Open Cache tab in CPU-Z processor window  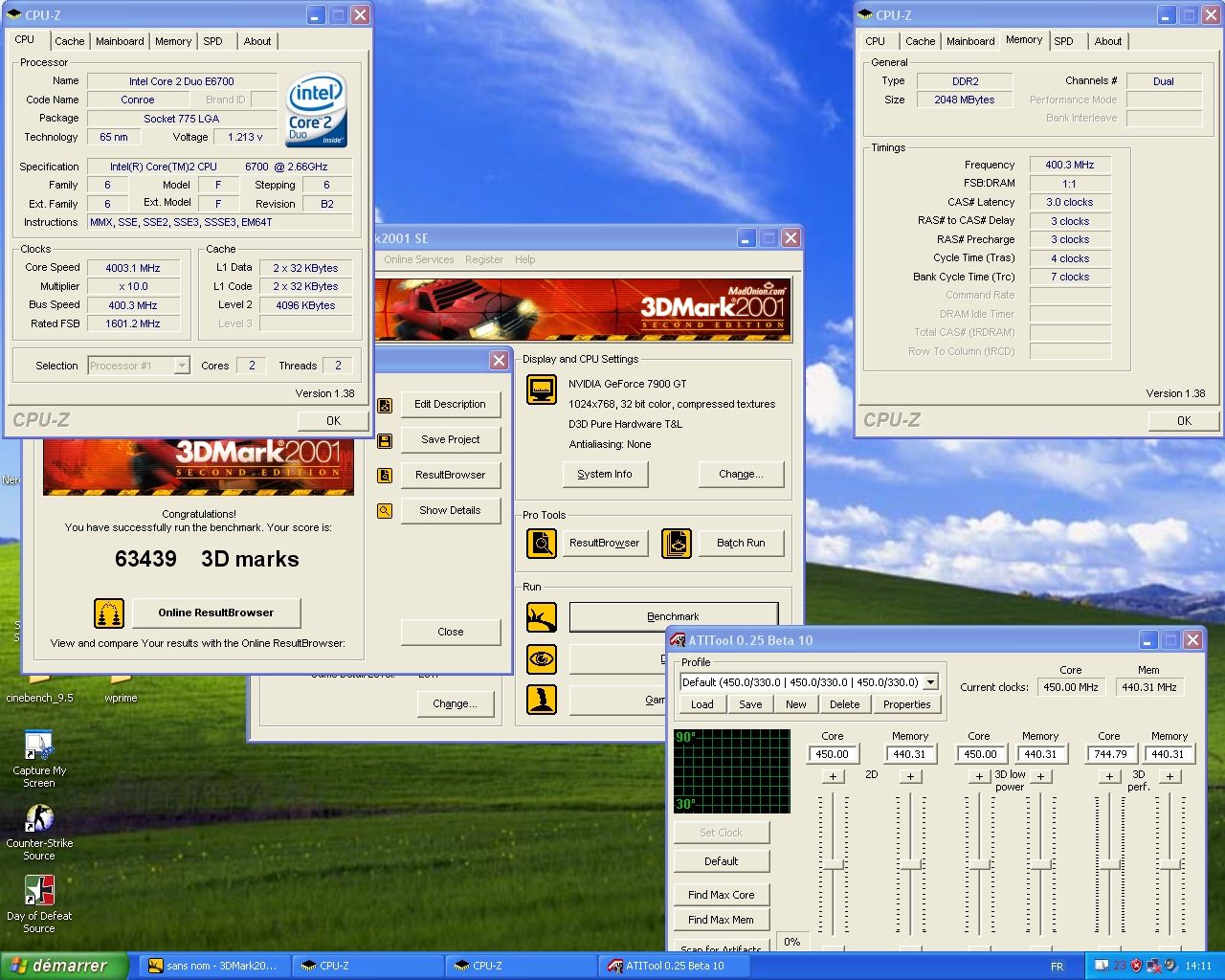tap(69, 41)
